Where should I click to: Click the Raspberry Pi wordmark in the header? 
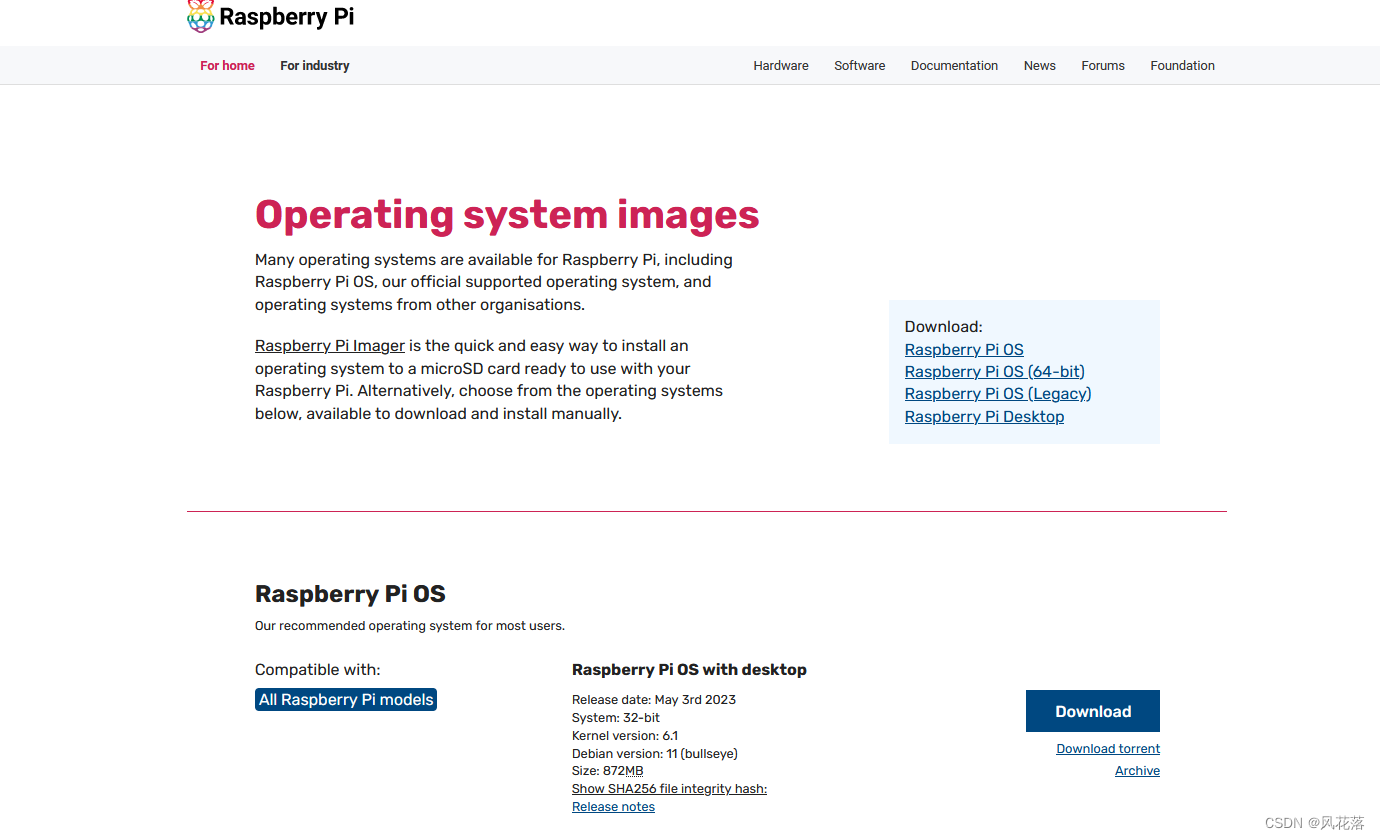pos(286,17)
